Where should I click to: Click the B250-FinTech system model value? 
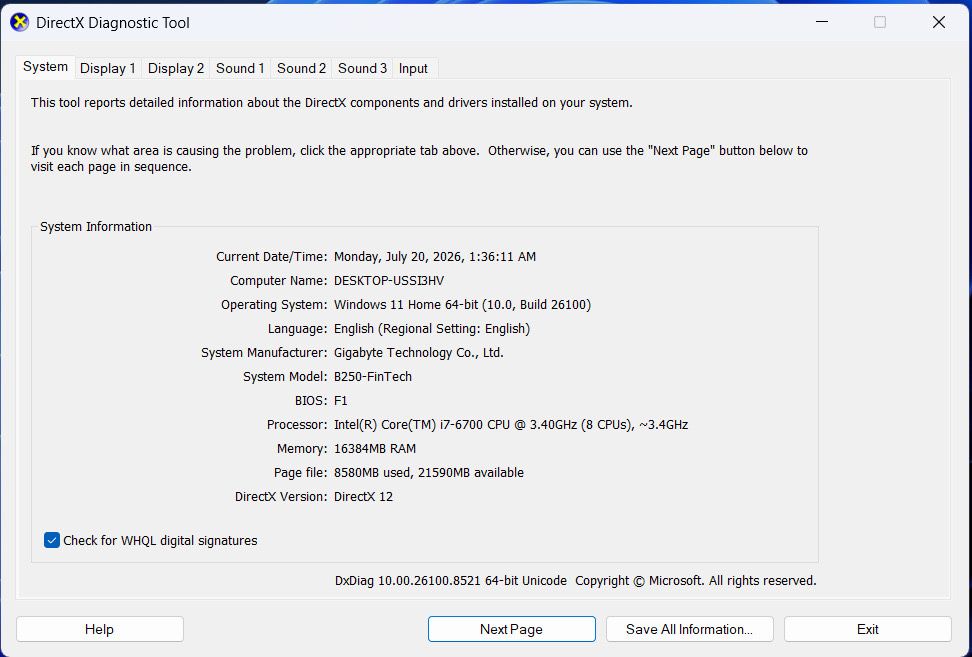pos(373,377)
